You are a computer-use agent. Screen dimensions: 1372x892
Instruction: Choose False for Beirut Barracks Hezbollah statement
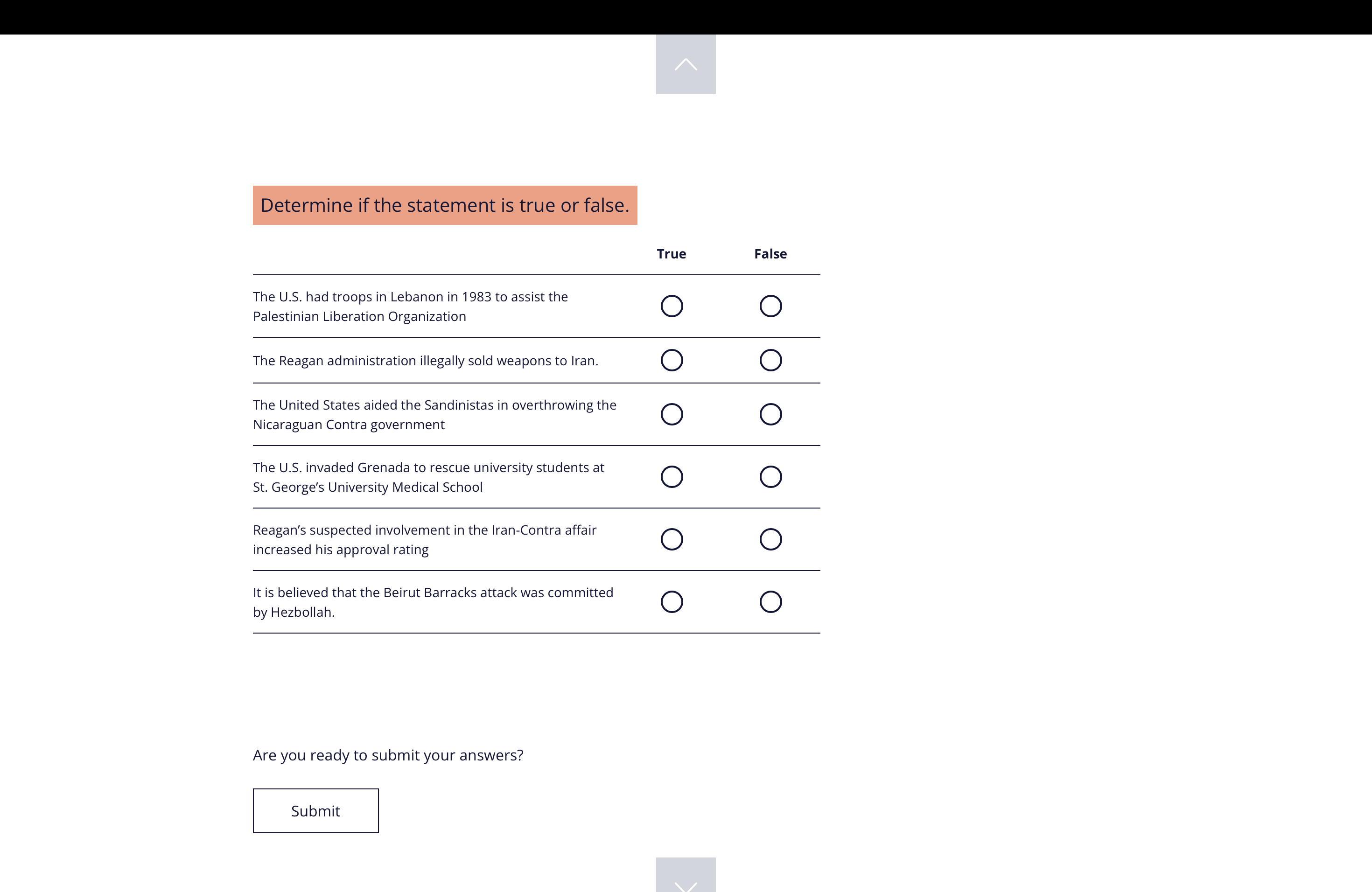tap(770, 601)
